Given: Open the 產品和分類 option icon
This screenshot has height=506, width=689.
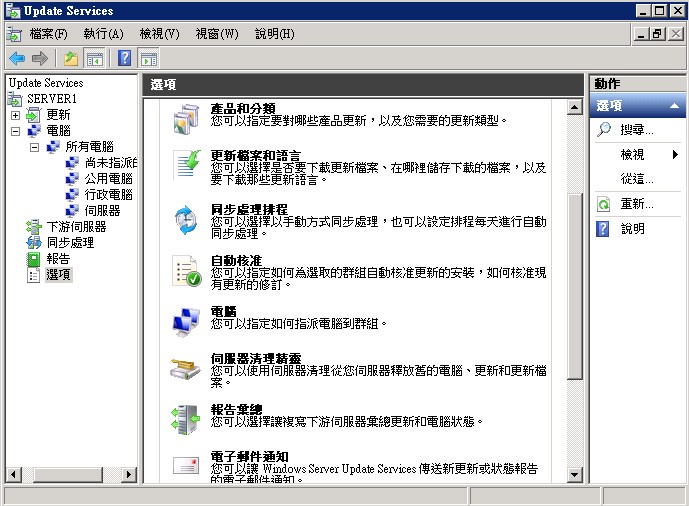Looking at the screenshot, I should [186, 119].
